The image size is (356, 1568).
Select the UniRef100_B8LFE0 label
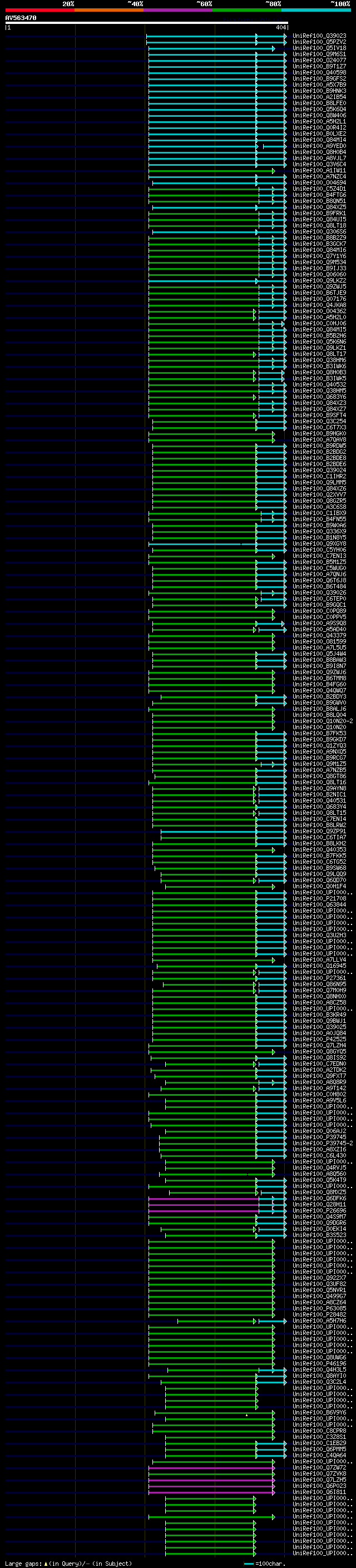coord(319,103)
